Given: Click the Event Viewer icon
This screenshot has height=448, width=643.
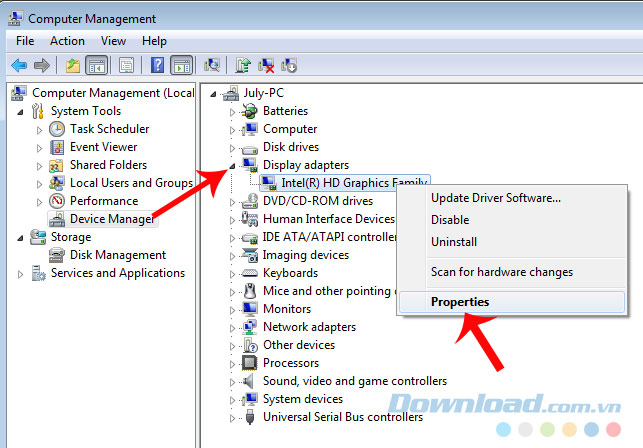Looking at the screenshot, I should 57,147.
